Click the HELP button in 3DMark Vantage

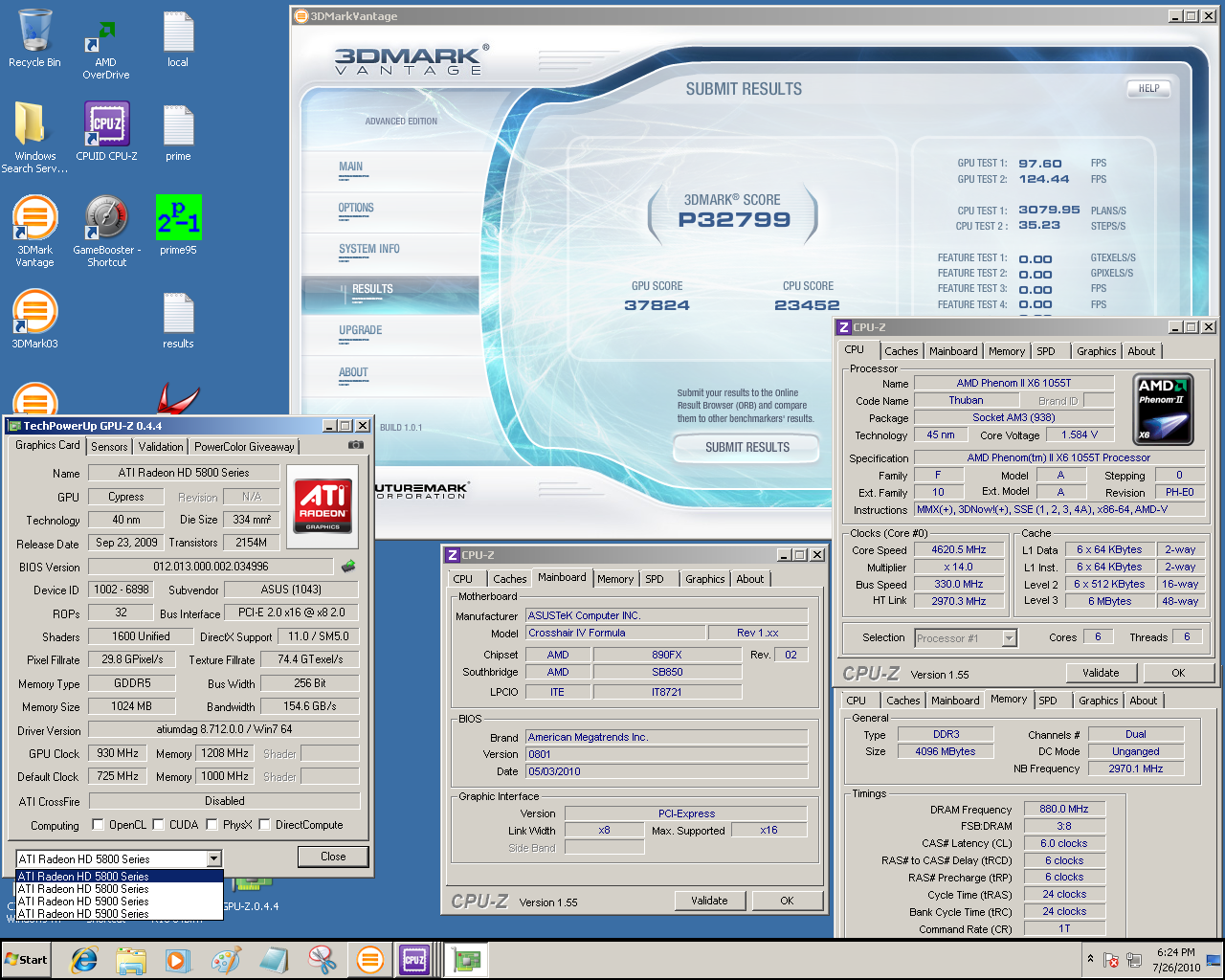[x=1148, y=88]
